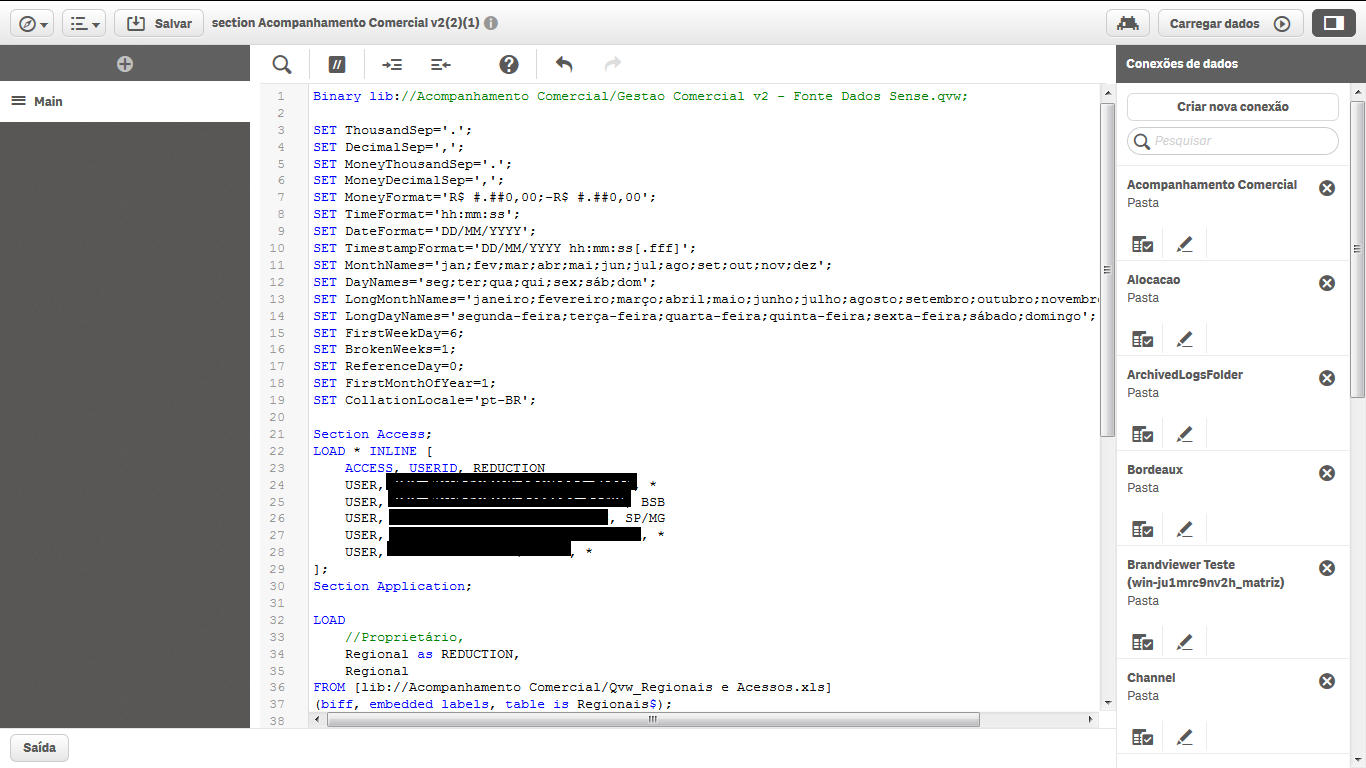The image size is (1366, 768).
Task: Click the connections panel vertical scrollbar
Action: coord(1357,248)
